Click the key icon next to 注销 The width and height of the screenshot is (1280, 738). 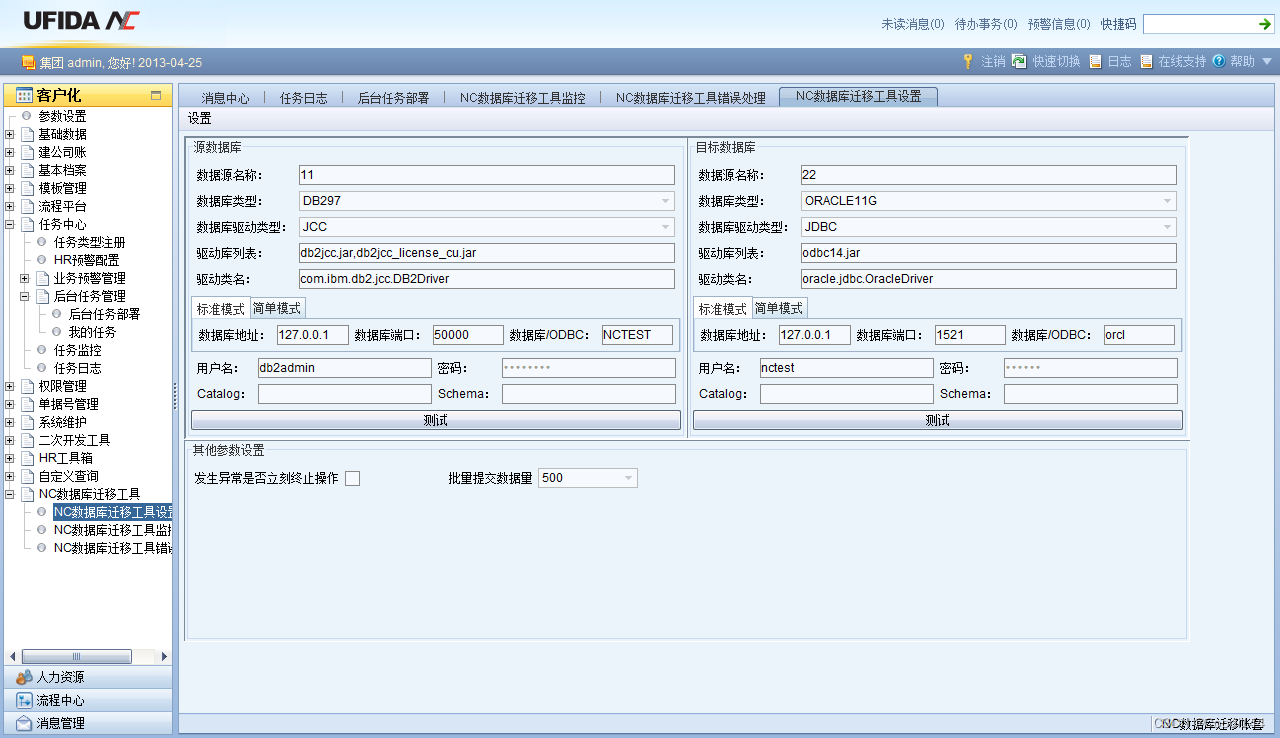pos(968,61)
